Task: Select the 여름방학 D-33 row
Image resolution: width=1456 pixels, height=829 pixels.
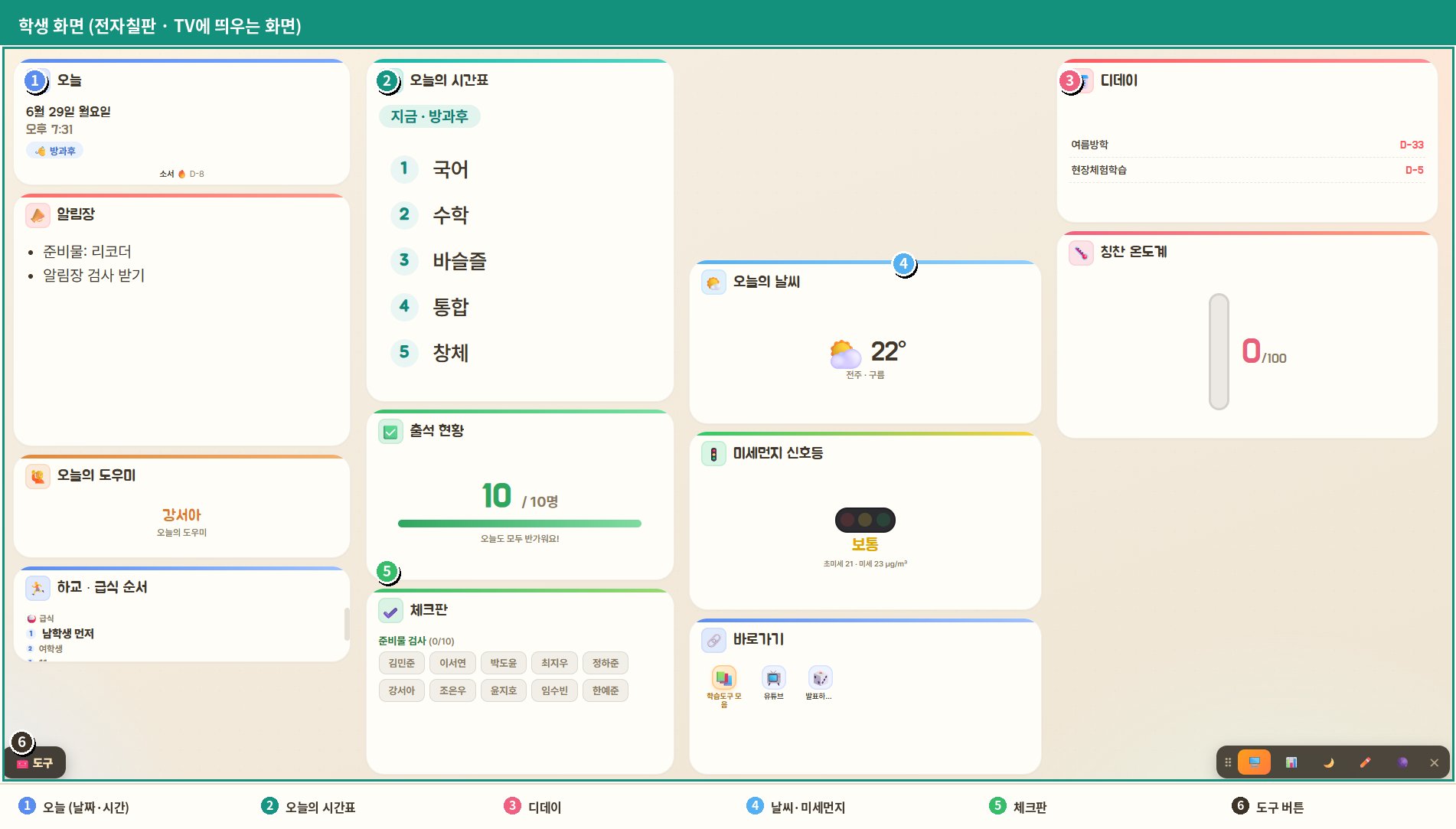Action: point(1247,145)
